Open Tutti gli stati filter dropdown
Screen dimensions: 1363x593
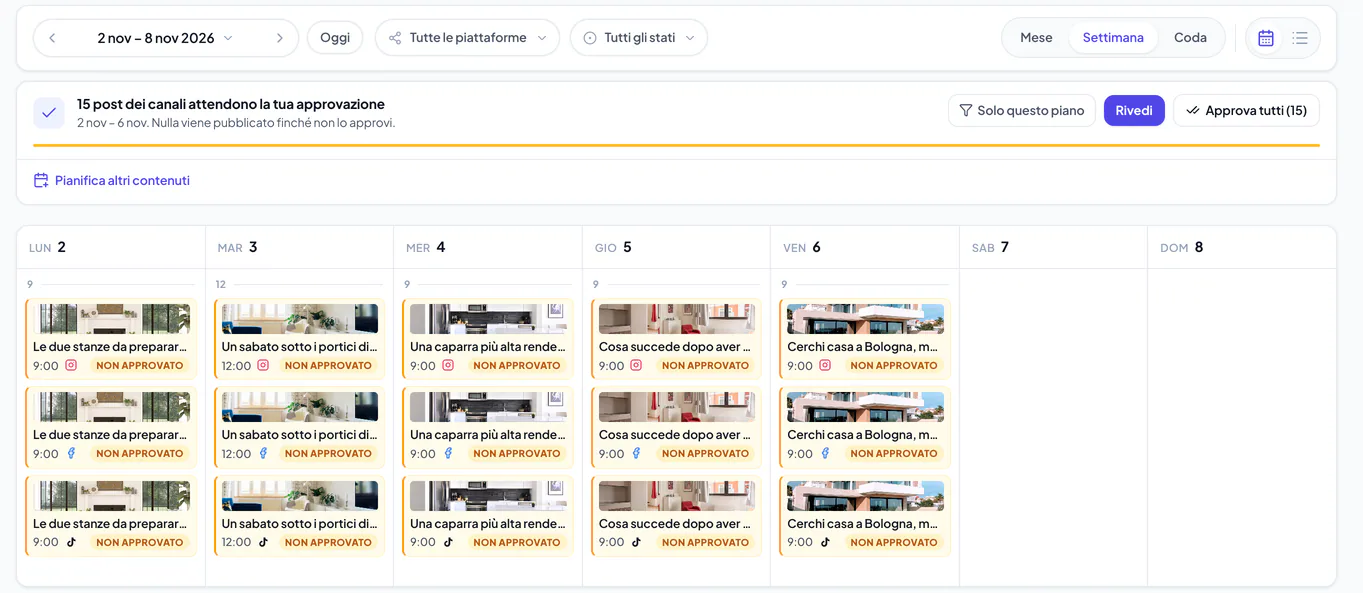[639, 38]
